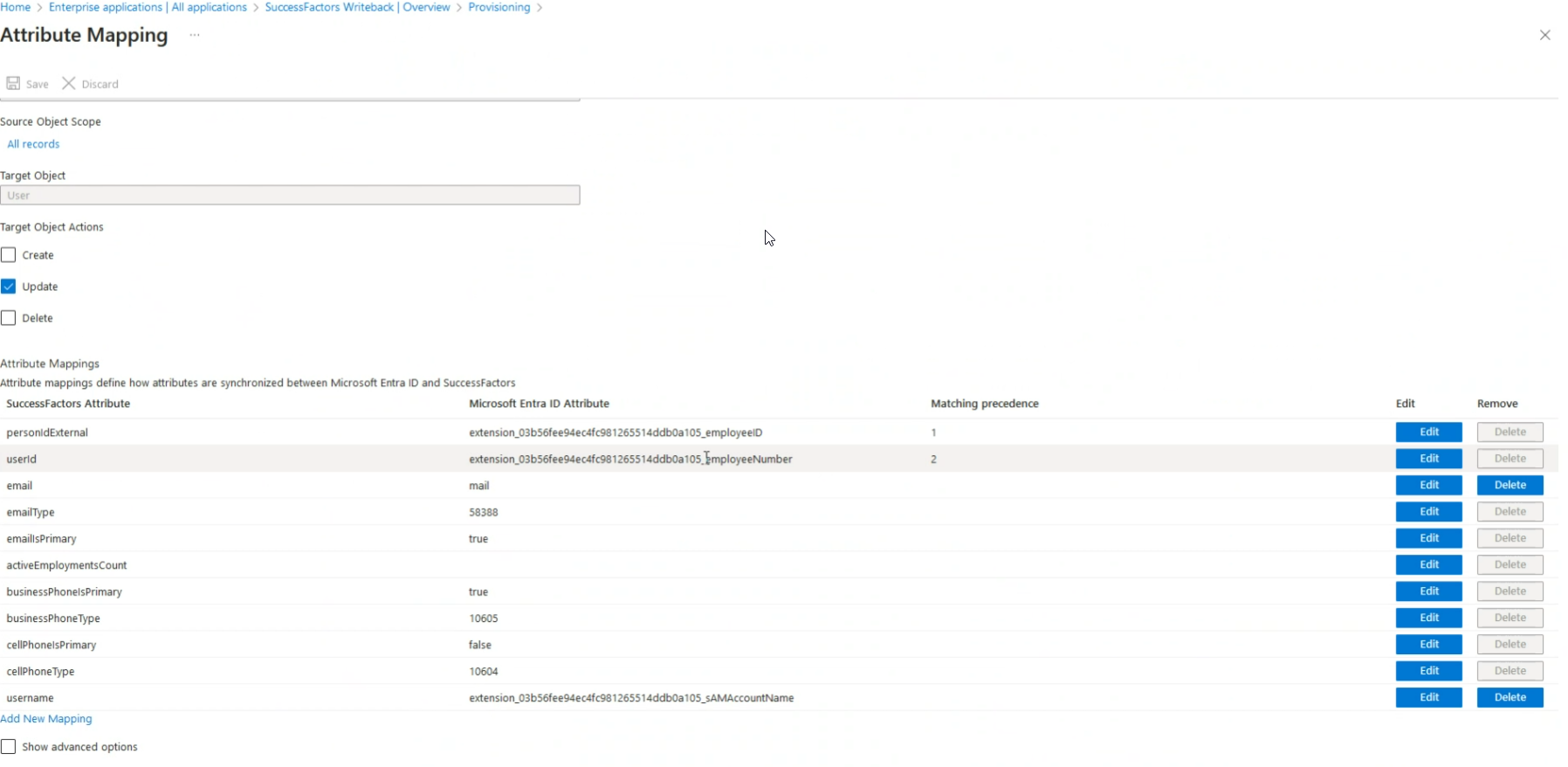This screenshot has height=767, width=1568.
Task: Click the Microsoft Entra ID Attribute column header
Action: pos(539,404)
